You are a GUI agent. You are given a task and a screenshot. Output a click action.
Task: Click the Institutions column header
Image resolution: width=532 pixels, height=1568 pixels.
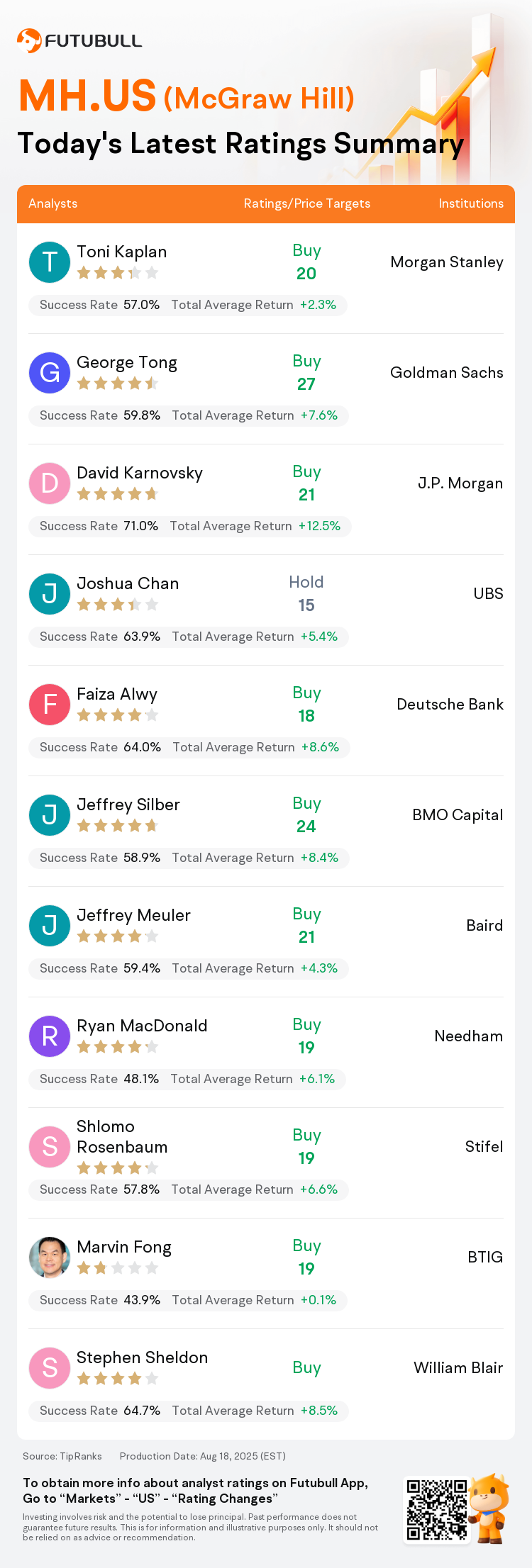tap(471, 203)
